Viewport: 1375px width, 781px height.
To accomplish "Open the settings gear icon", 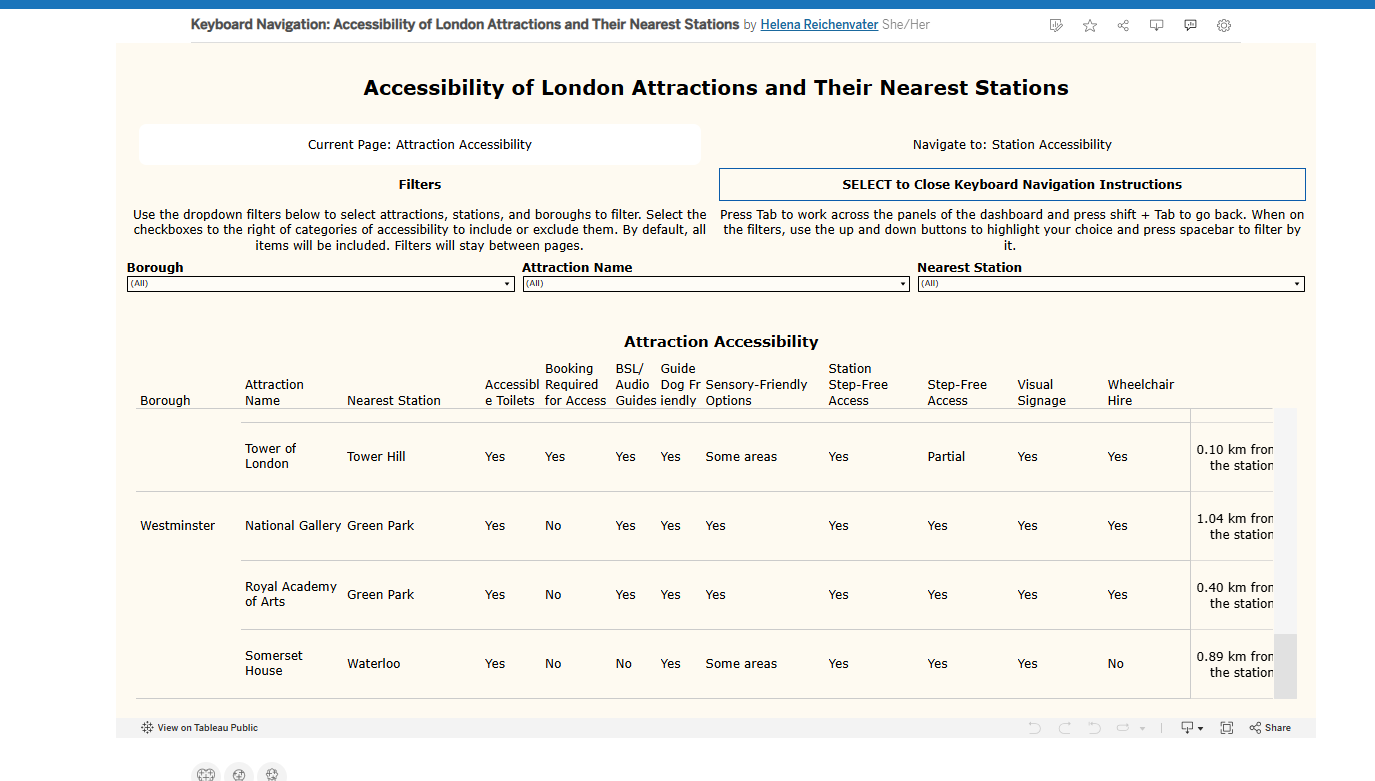I will pyautogui.click(x=1224, y=25).
